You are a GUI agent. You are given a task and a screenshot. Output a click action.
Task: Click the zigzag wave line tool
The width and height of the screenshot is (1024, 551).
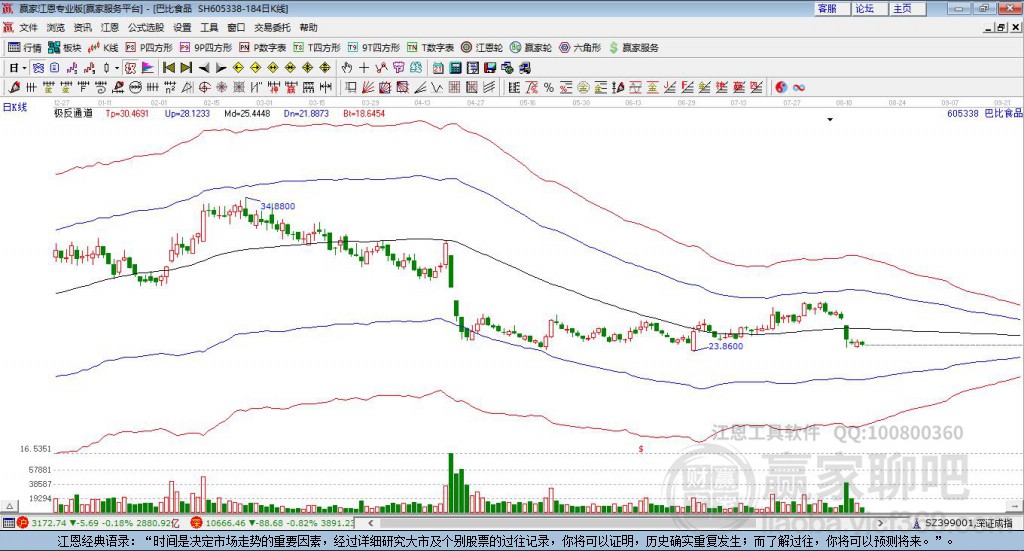click(x=437, y=87)
